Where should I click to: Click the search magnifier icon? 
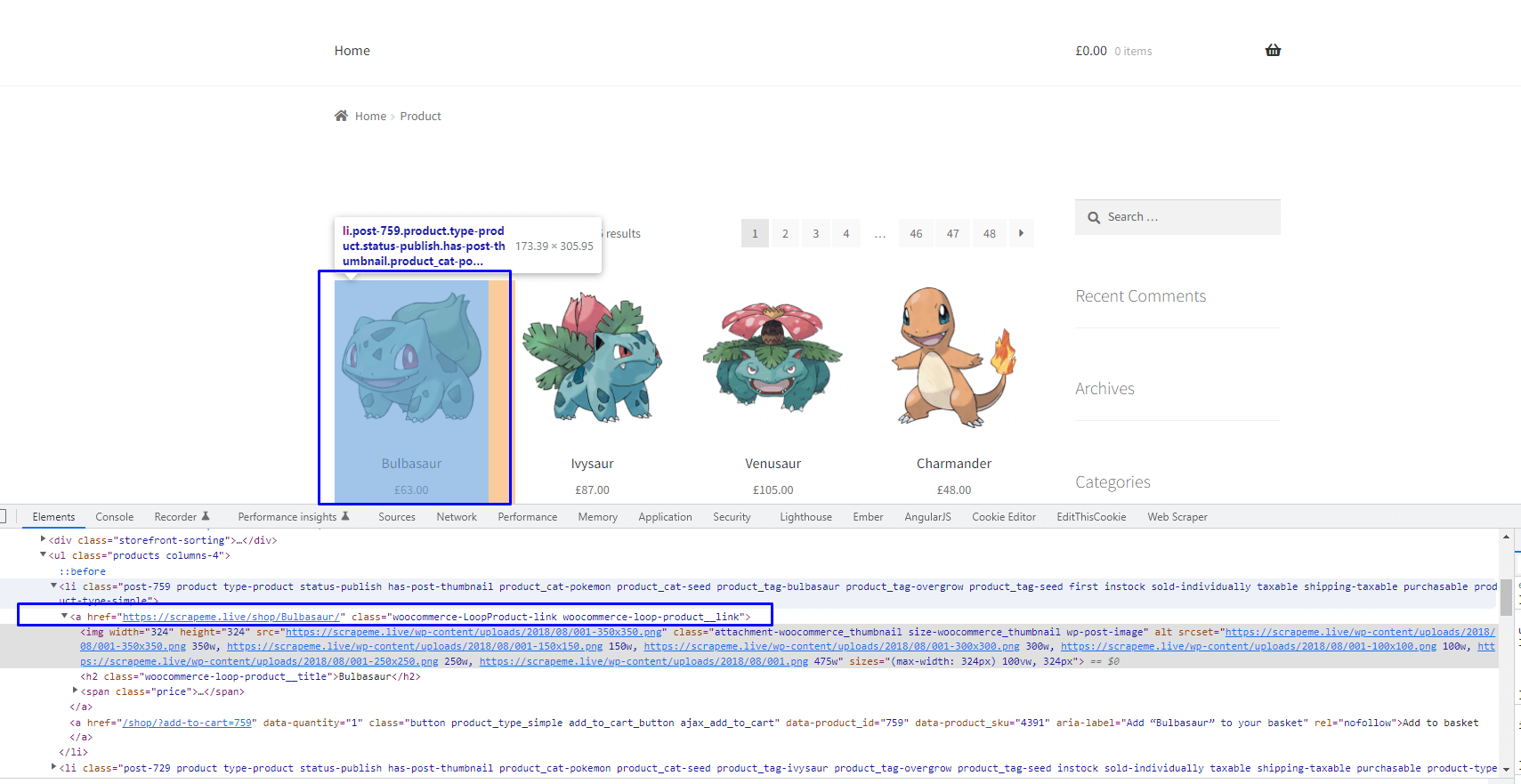click(1094, 217)
